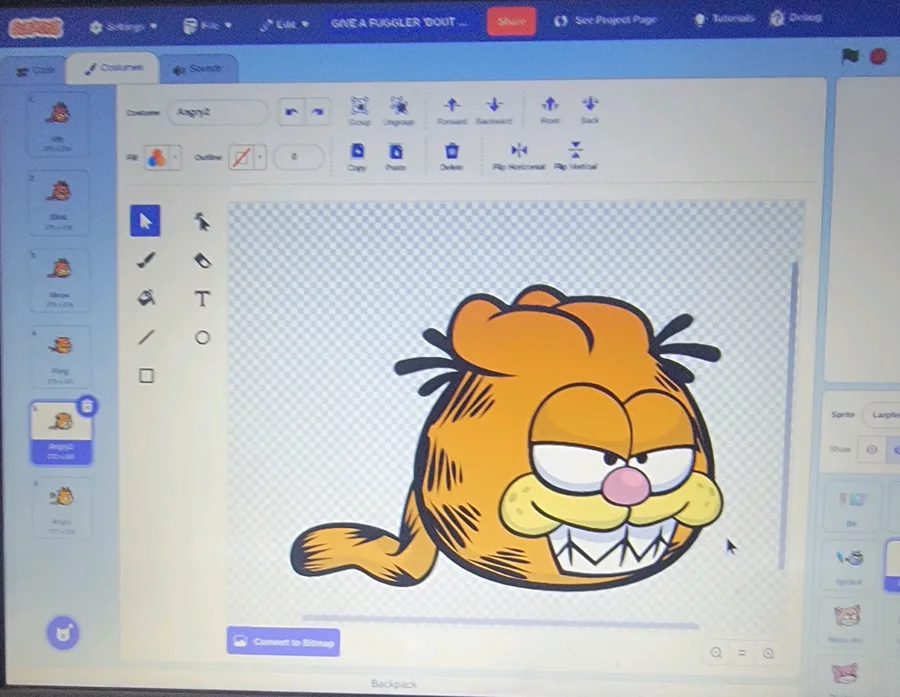Click the Outline no-color swatch

[242, 157]
